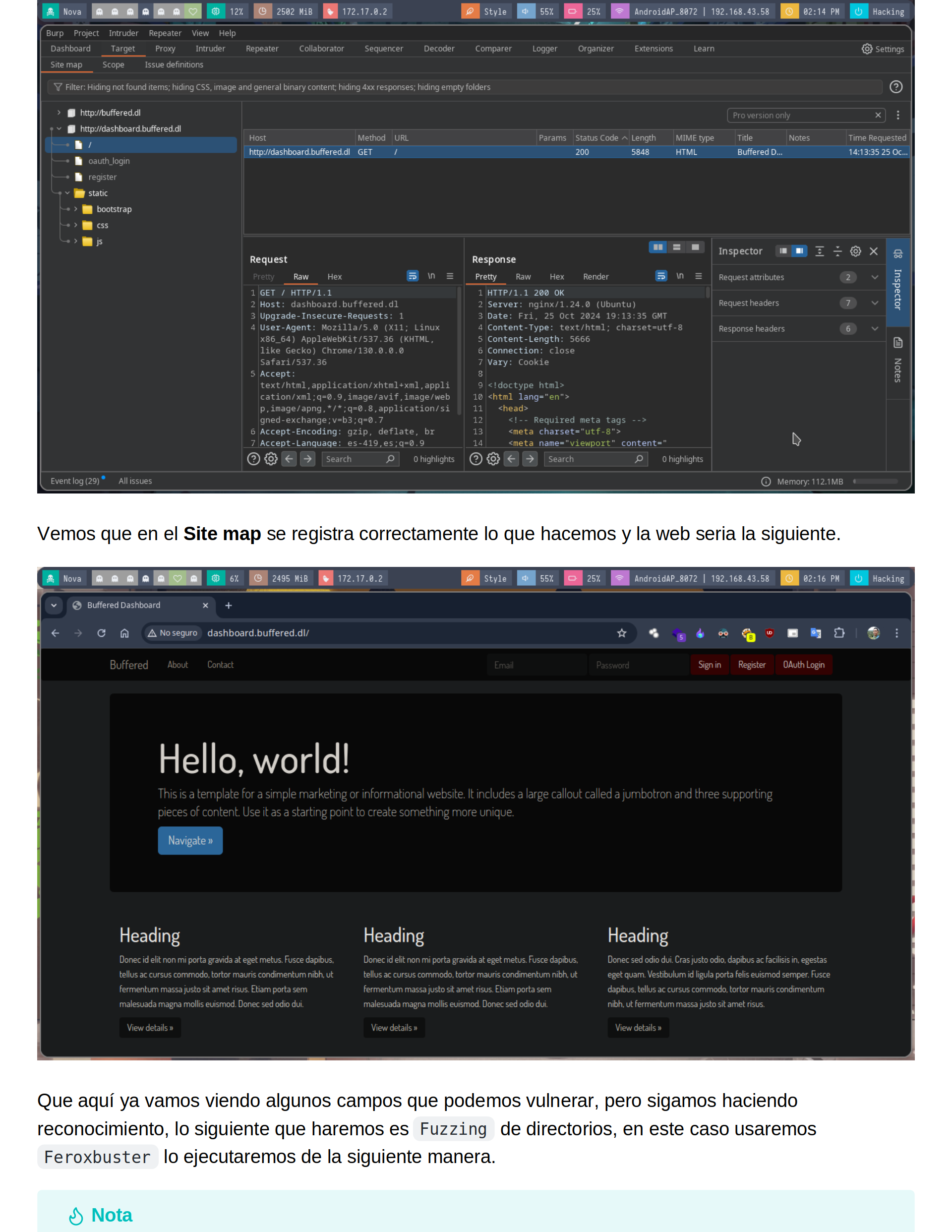Image resolution: width=952 pixels, height=1232 pixels.
Task: Open the Notes side panel
Action: coord(898,361)
